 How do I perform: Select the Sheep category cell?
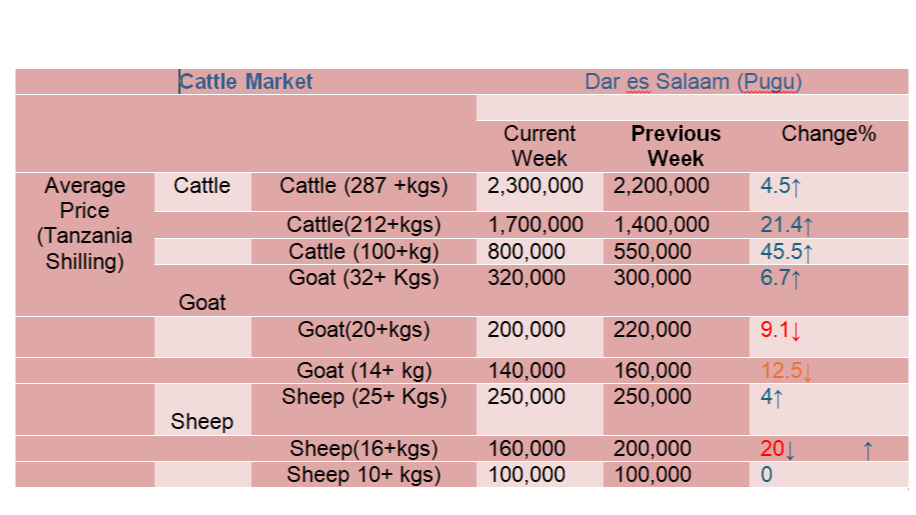coord(202,421)
